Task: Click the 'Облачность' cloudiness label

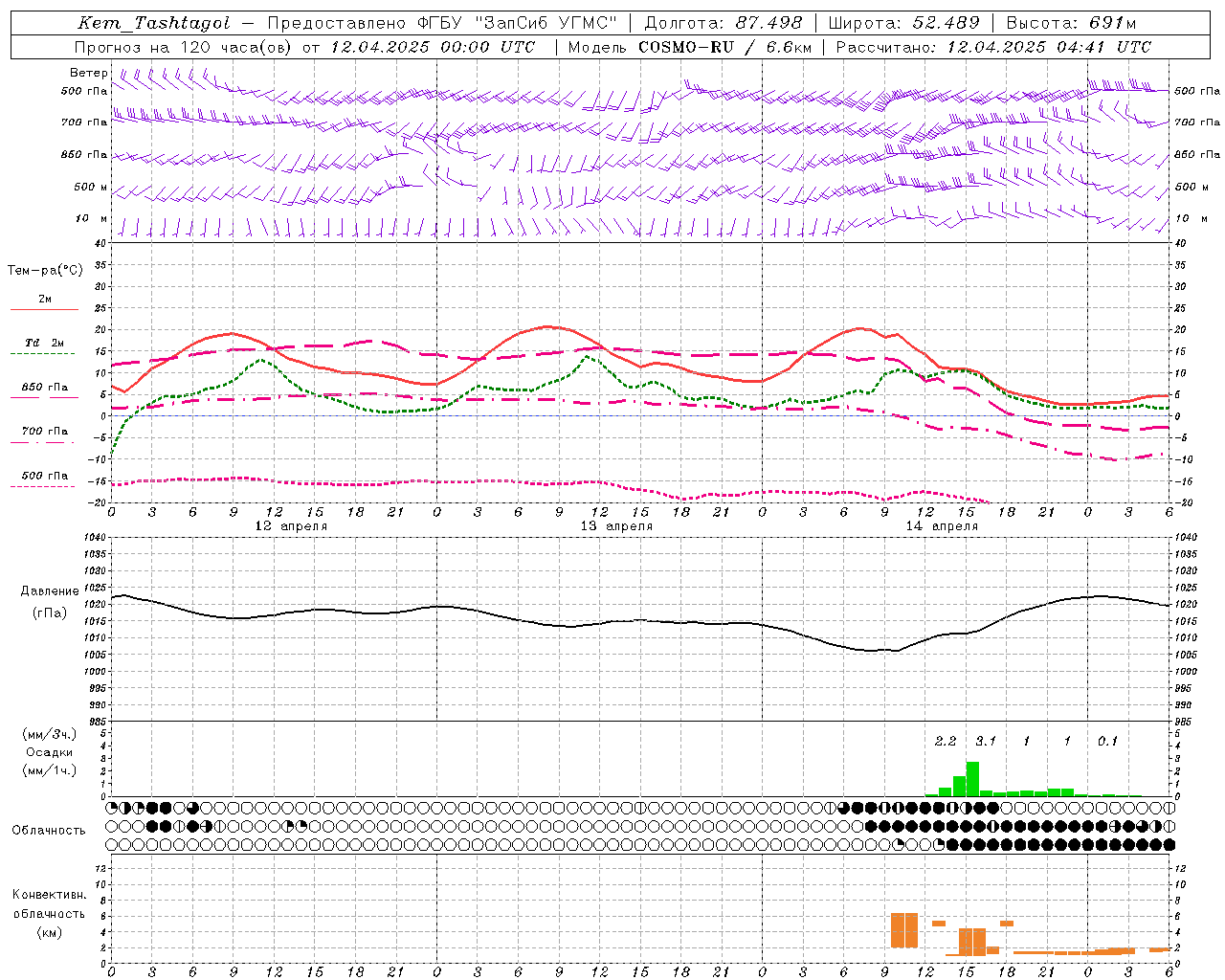Action: coord(49,831)
